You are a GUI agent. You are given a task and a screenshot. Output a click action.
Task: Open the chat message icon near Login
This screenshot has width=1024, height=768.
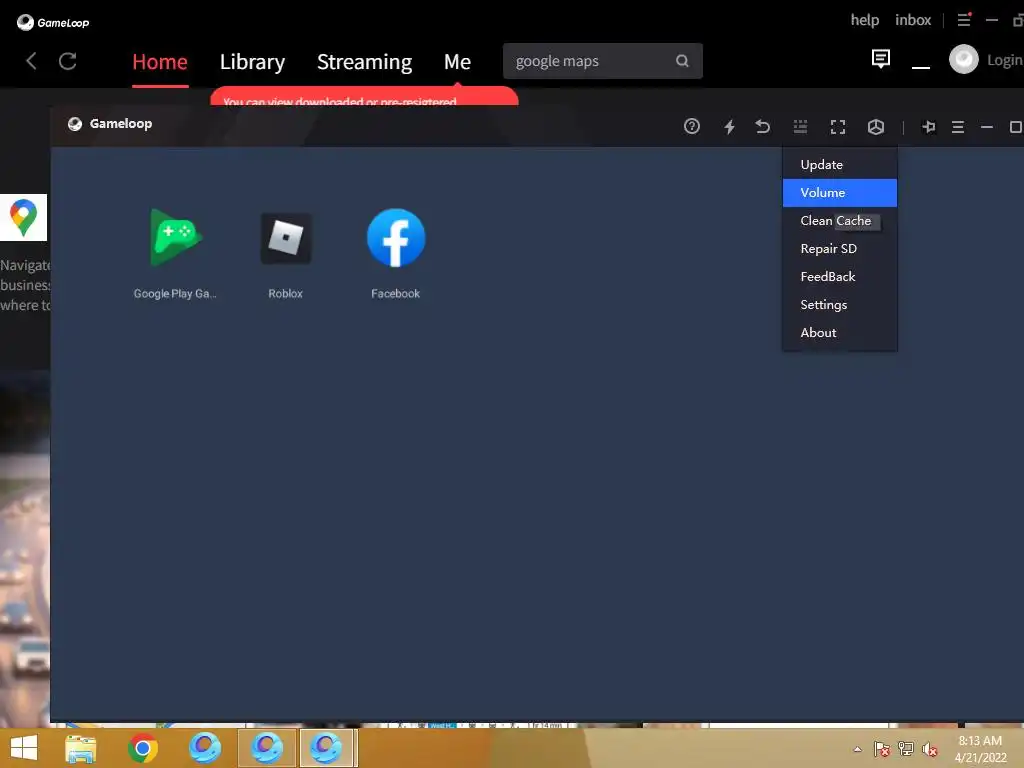coord(880,59)
